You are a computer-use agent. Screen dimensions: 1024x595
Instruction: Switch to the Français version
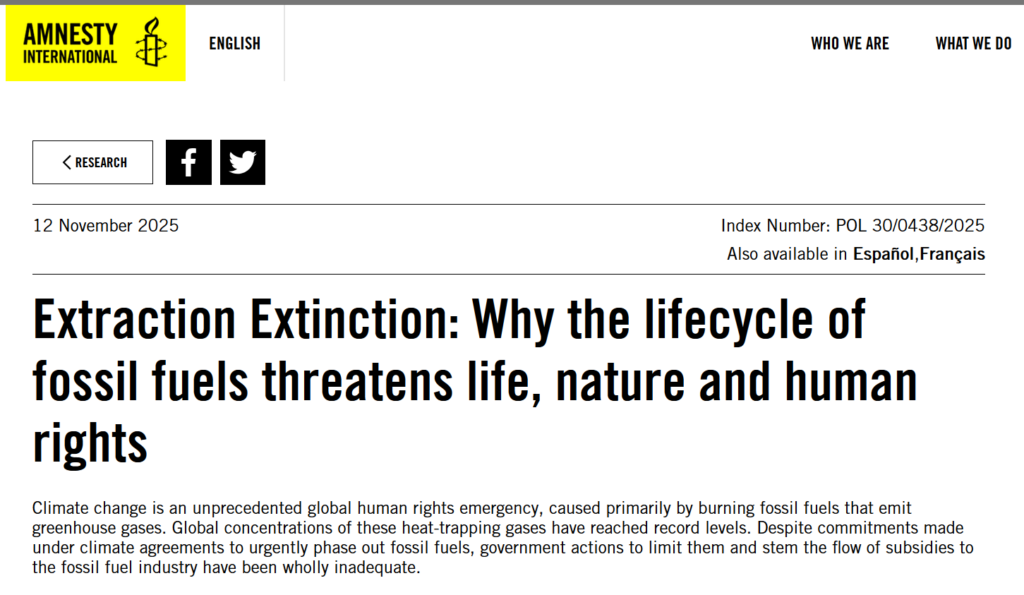tap(953, 254)
